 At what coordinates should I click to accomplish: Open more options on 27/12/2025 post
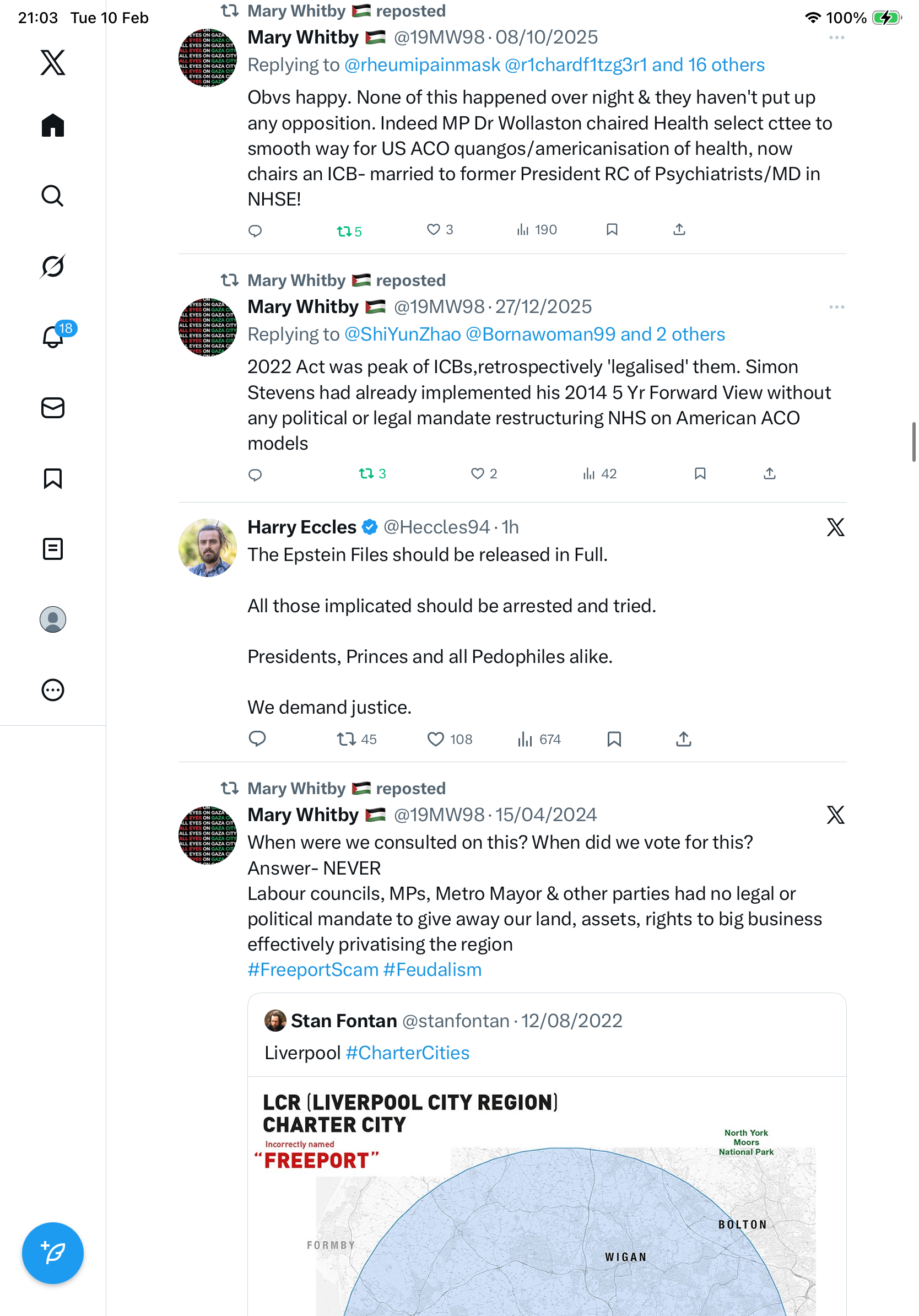836,307
